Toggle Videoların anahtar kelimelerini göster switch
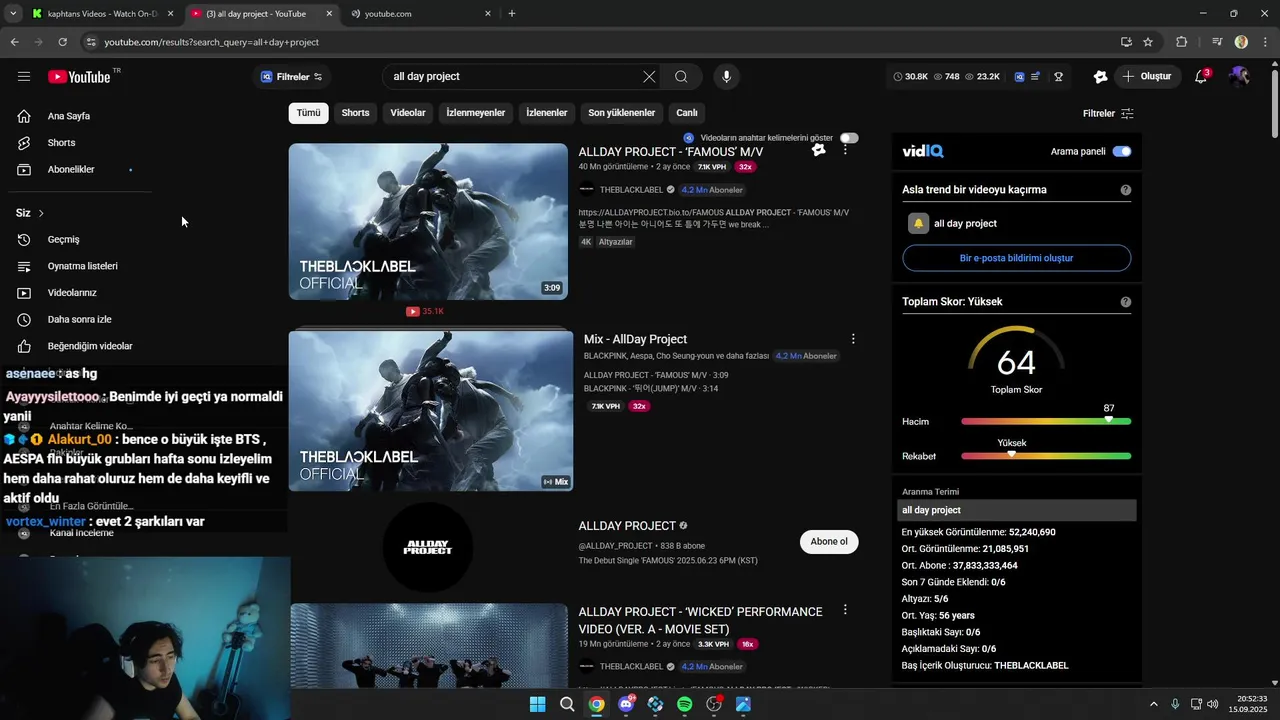Screen dimensions: 1280x720 [849, 138]
